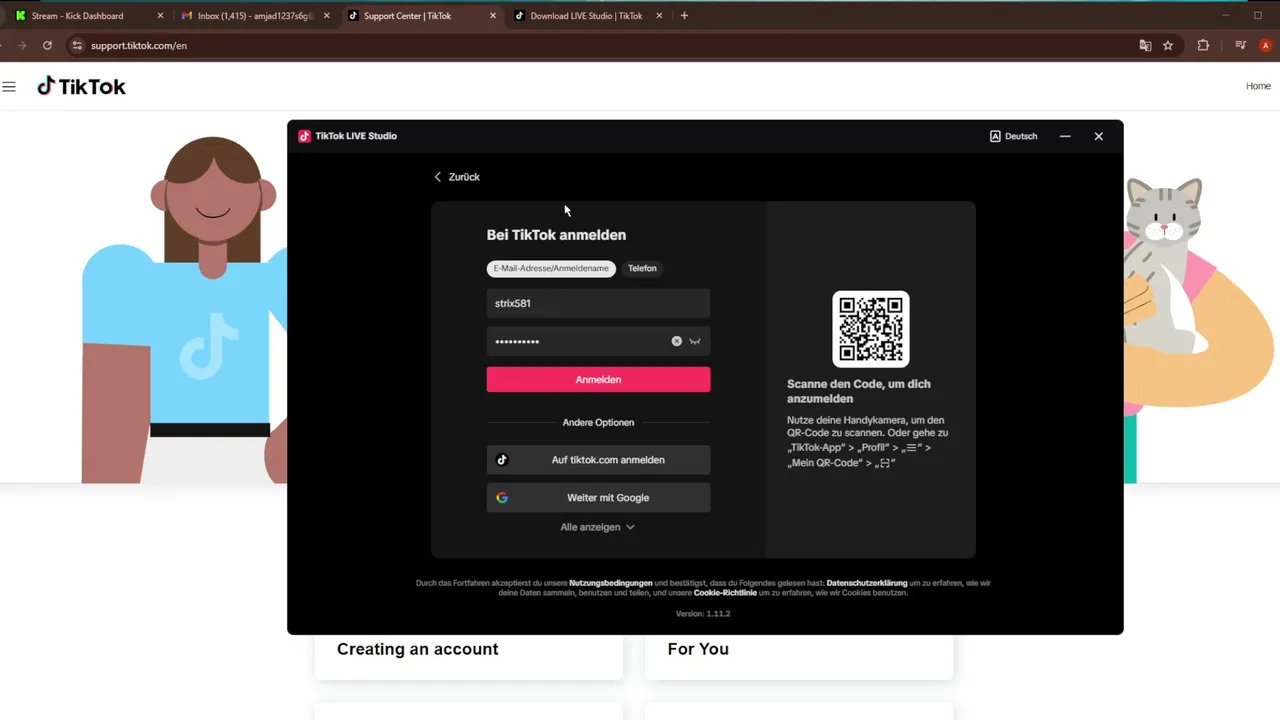Go back with the Zurück arrow
This screenshot has height=720, width=1280.
456,177
